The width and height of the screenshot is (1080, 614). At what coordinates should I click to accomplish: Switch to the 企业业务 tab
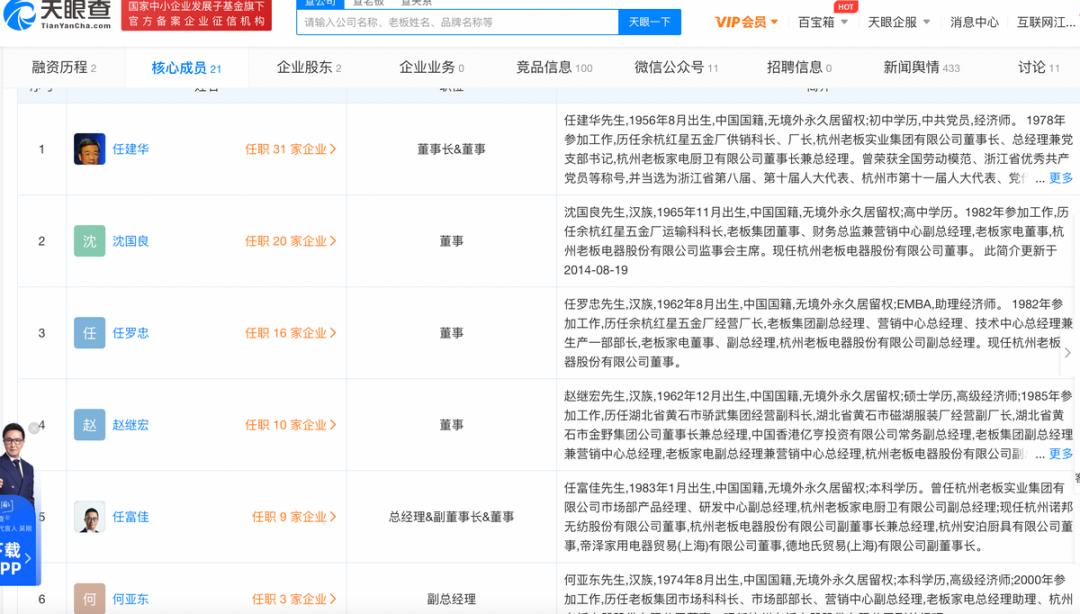[x=431, y=68]
